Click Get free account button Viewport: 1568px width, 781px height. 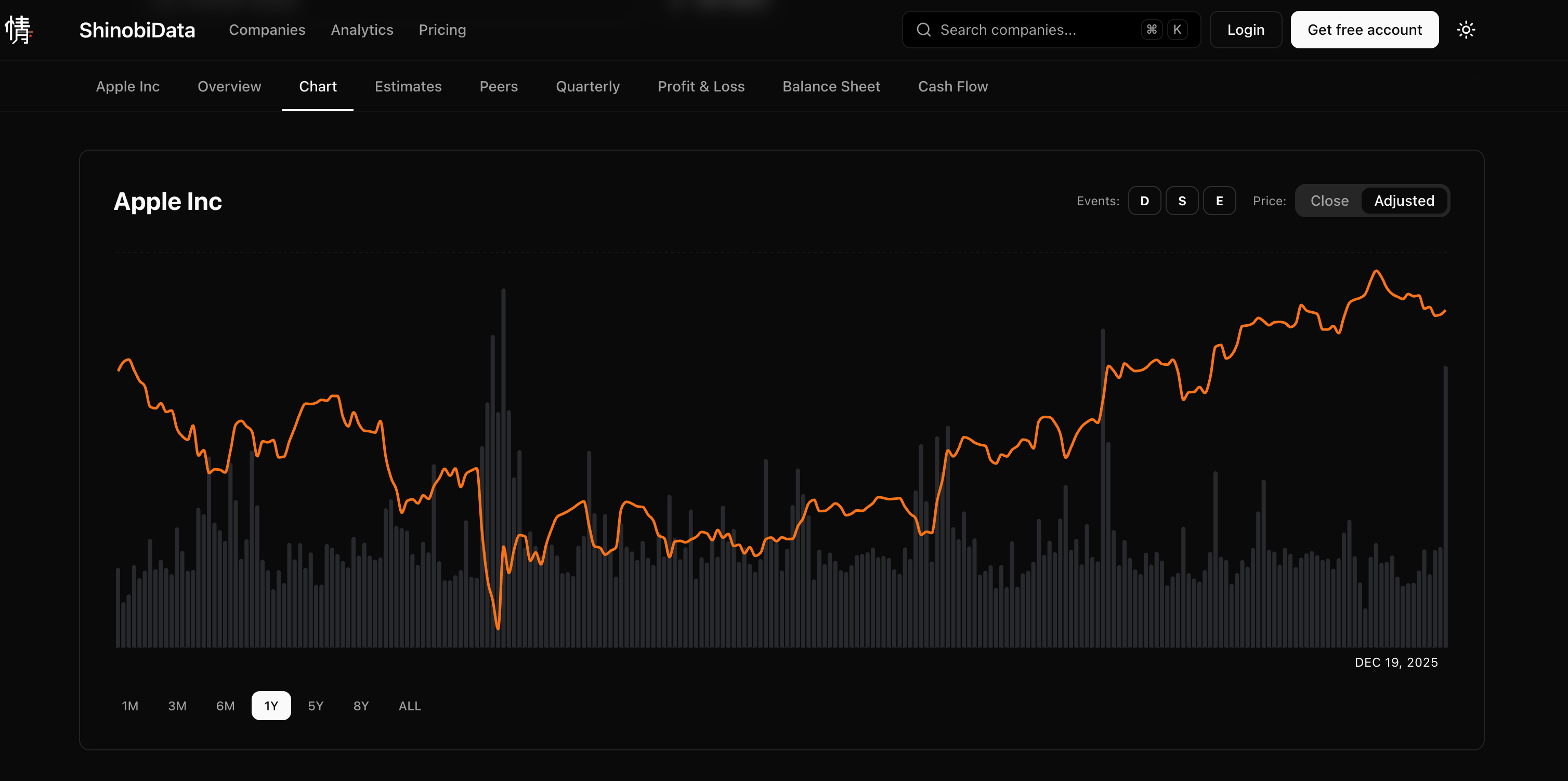click(1364, 29)
